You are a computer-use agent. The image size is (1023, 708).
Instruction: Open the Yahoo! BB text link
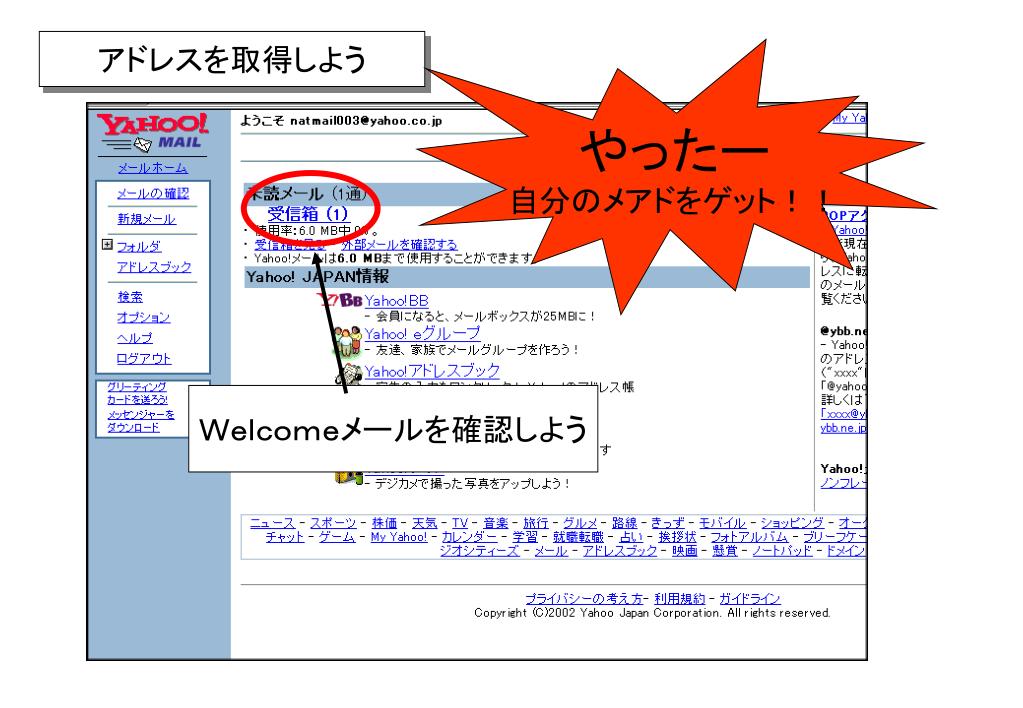tap(396, 300)
